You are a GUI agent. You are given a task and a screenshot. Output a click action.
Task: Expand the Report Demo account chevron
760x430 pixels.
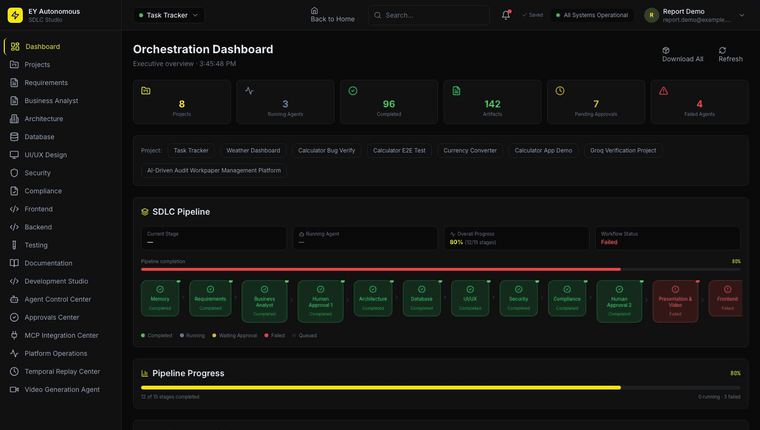coord(742,15)
